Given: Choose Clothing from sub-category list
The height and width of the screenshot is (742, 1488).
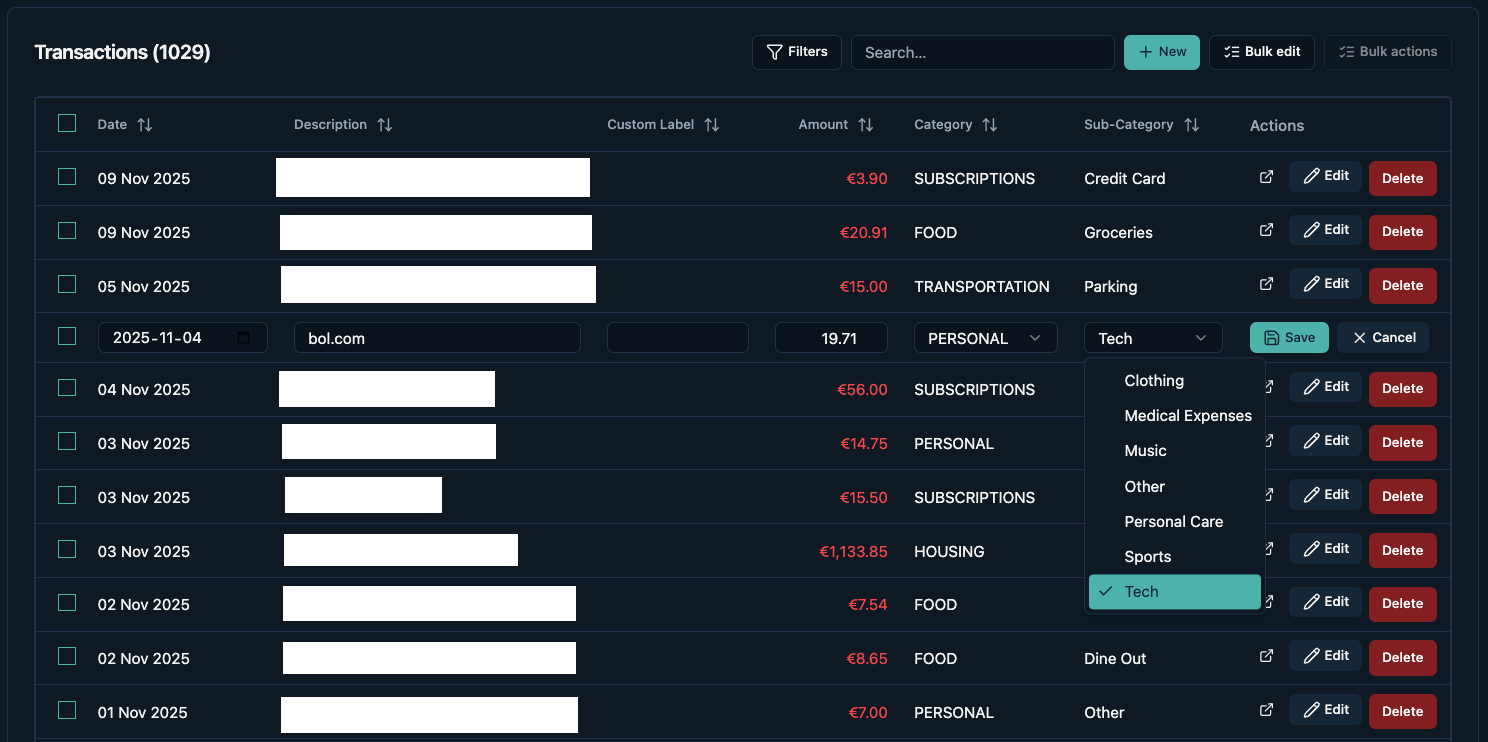Looking at the screenshot, I should 1175,381.
